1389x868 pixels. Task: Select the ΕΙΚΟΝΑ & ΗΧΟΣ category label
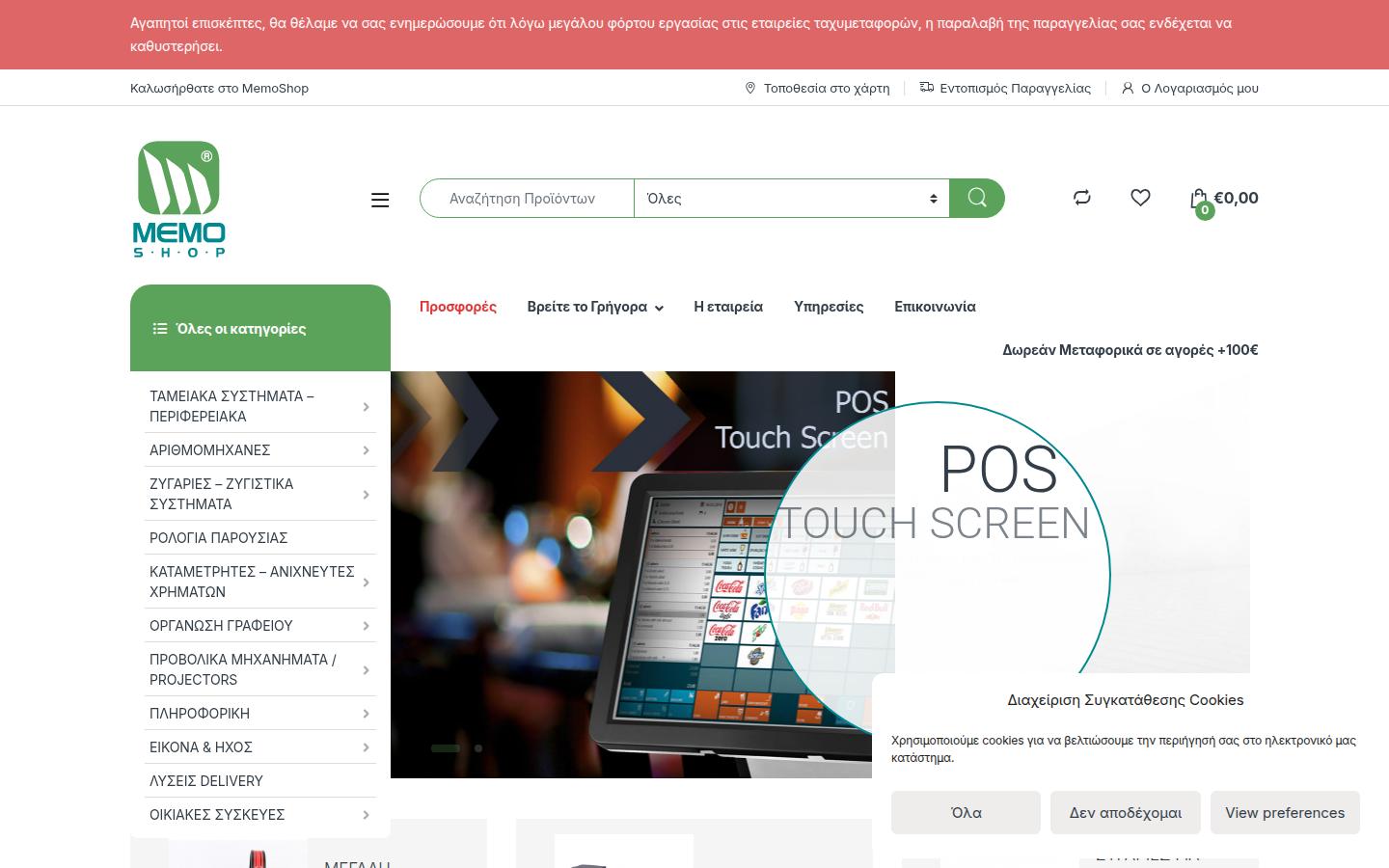[x=201, y=747]
